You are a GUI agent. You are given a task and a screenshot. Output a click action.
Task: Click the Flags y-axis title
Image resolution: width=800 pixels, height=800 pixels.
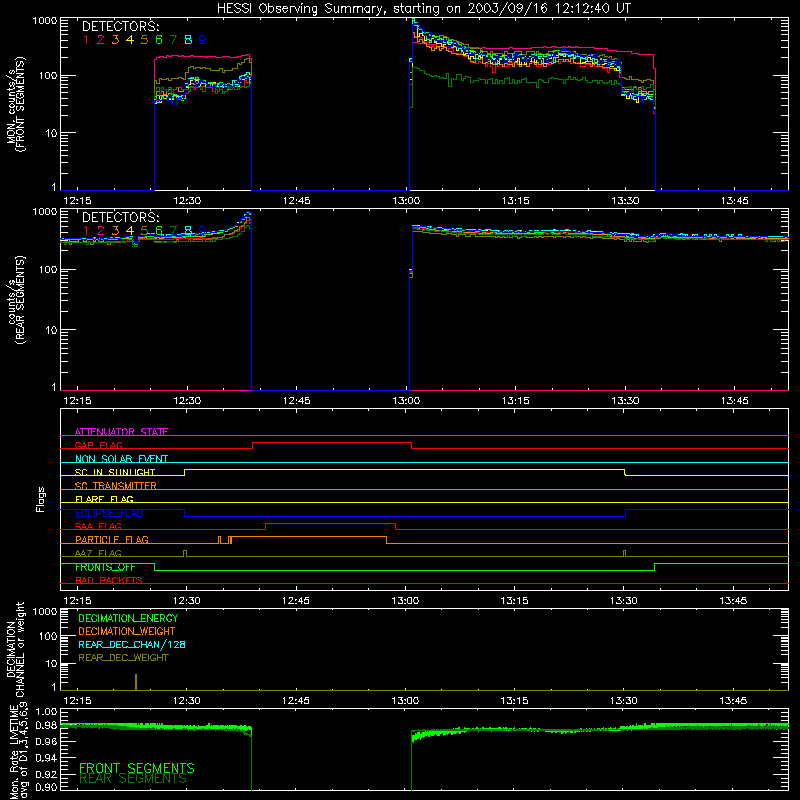[x=40, y=499]
